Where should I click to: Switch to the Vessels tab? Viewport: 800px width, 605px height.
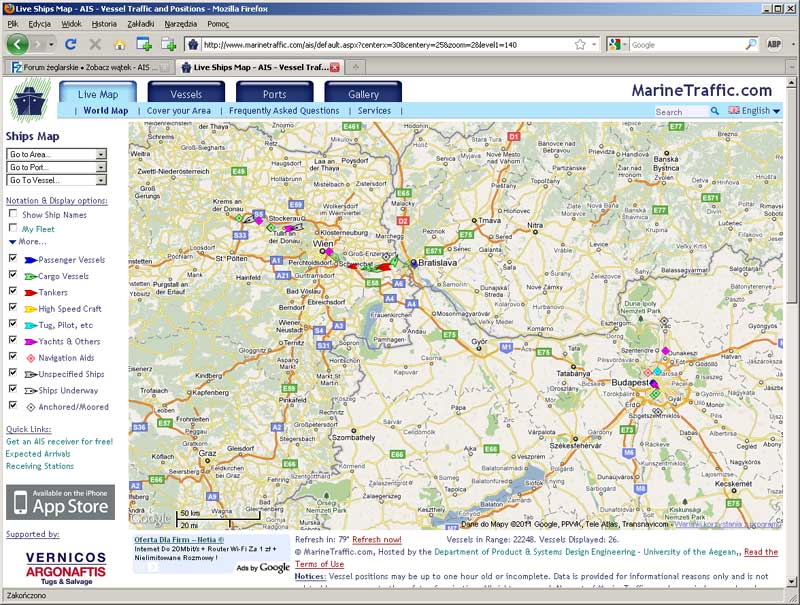click(186, 93)
